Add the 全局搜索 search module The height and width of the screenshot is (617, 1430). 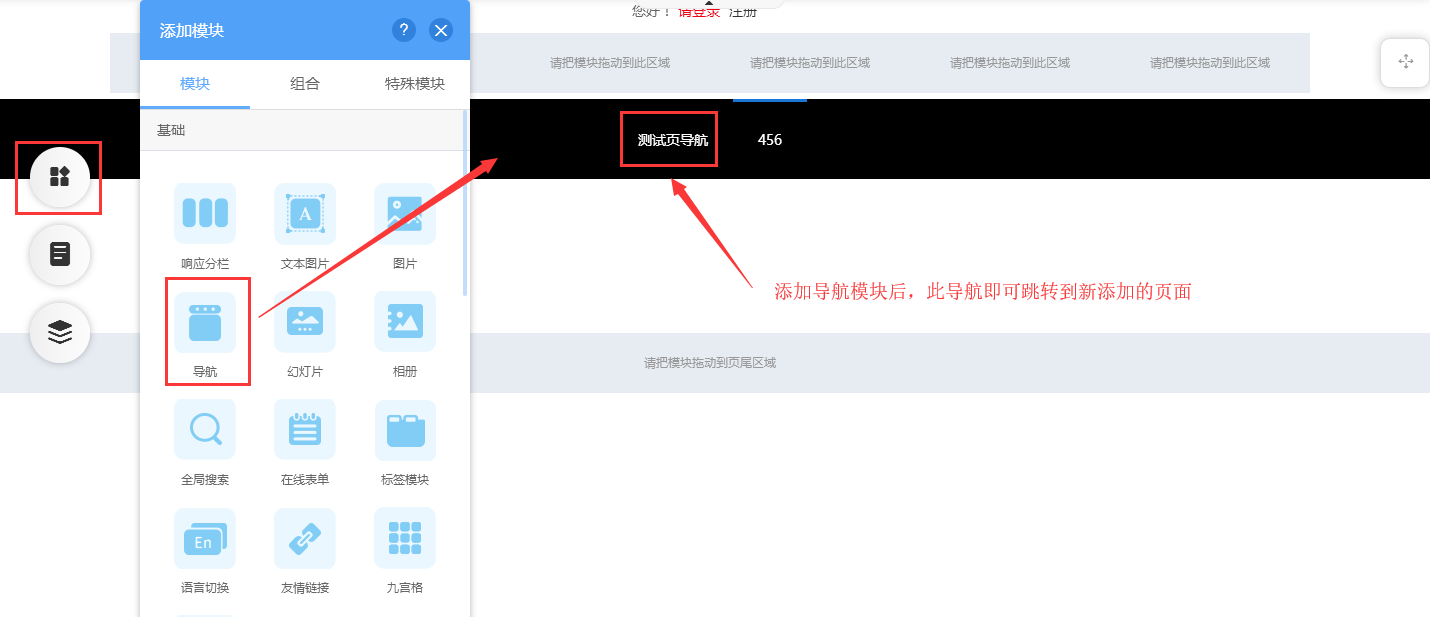[x=205, y=430]
